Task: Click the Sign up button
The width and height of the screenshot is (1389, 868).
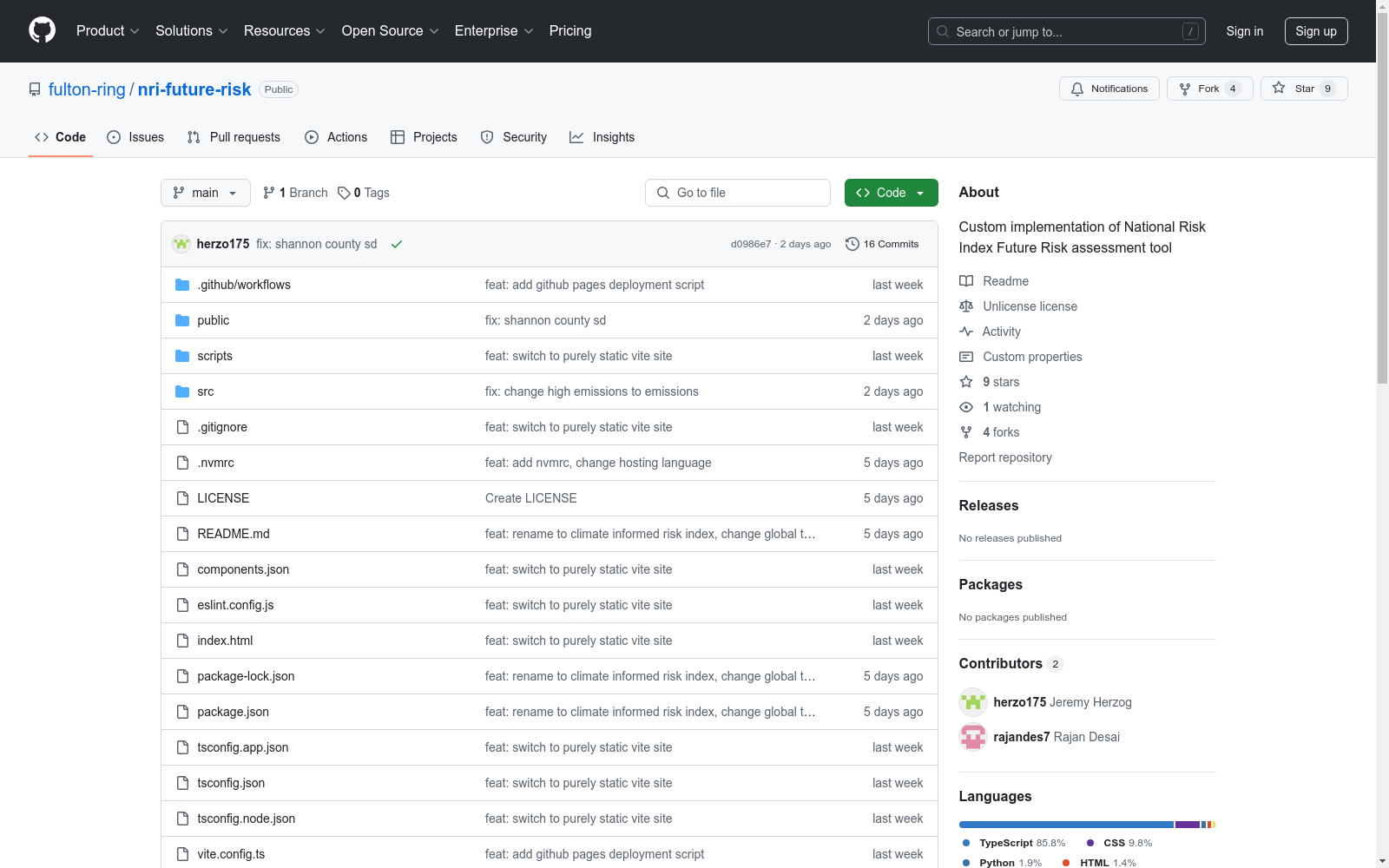Action: tap(1316, 31)
